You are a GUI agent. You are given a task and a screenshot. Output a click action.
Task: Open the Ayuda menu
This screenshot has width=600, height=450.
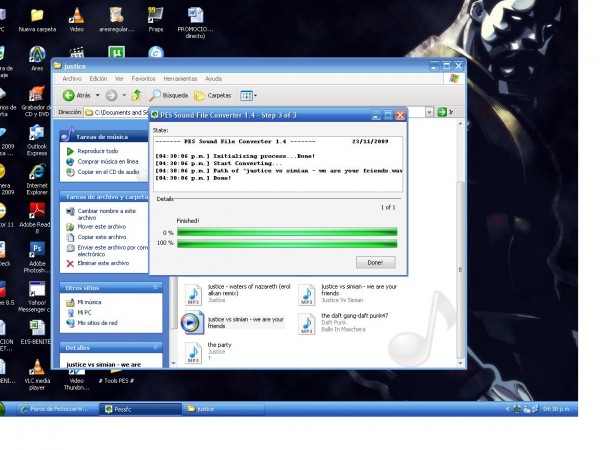coord(214,79)
